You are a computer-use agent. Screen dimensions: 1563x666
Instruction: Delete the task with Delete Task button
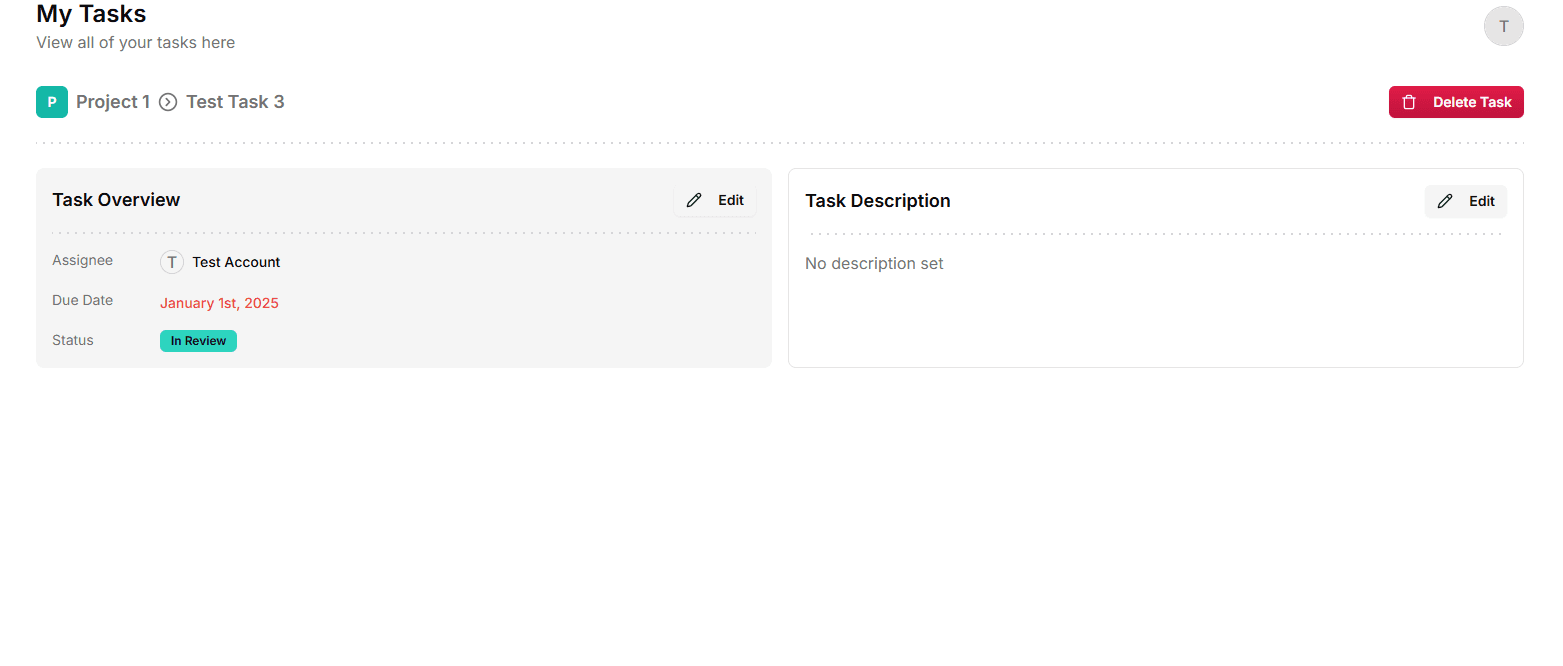tap(1456, 102)
